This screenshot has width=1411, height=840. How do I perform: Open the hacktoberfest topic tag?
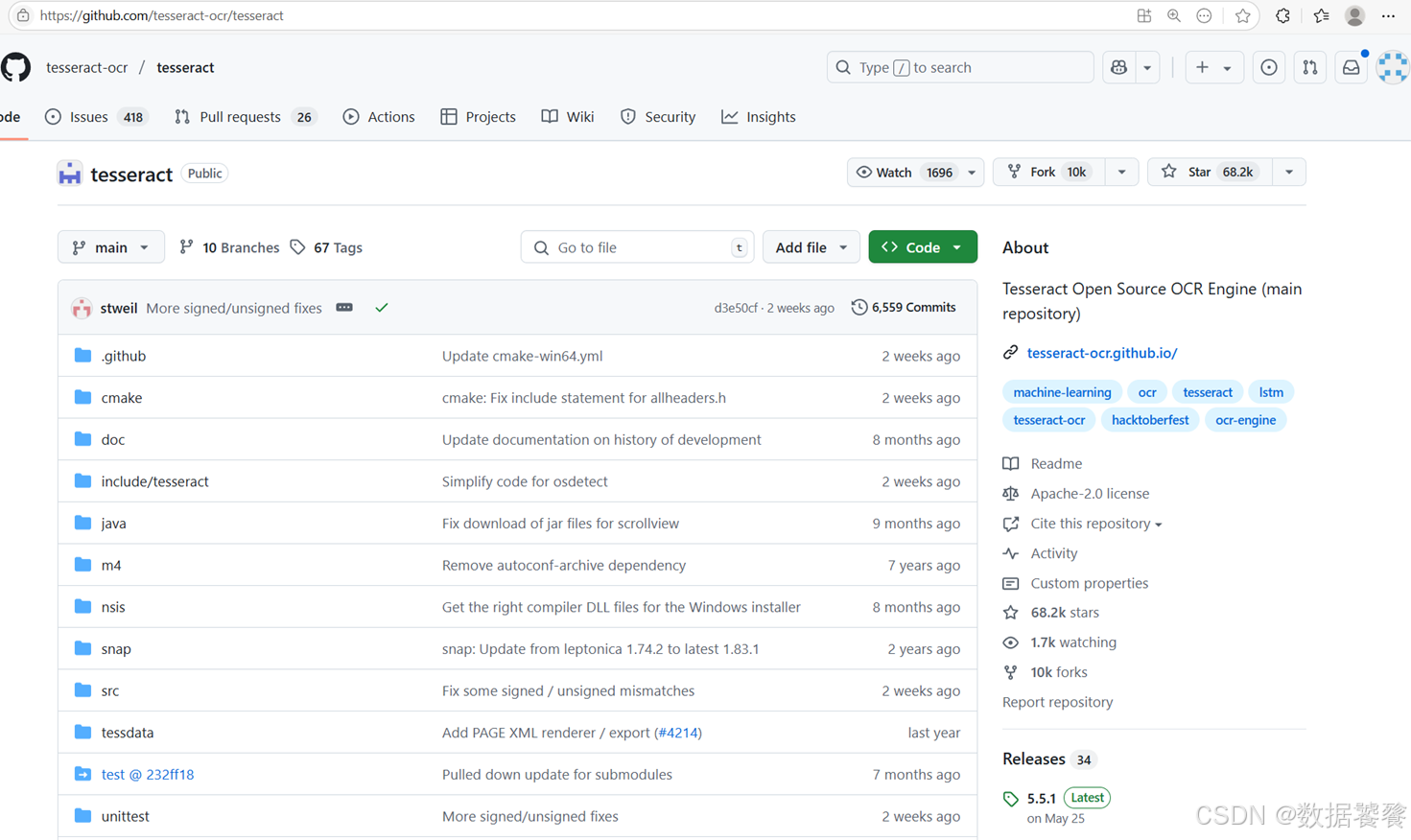click(1150, 420)
